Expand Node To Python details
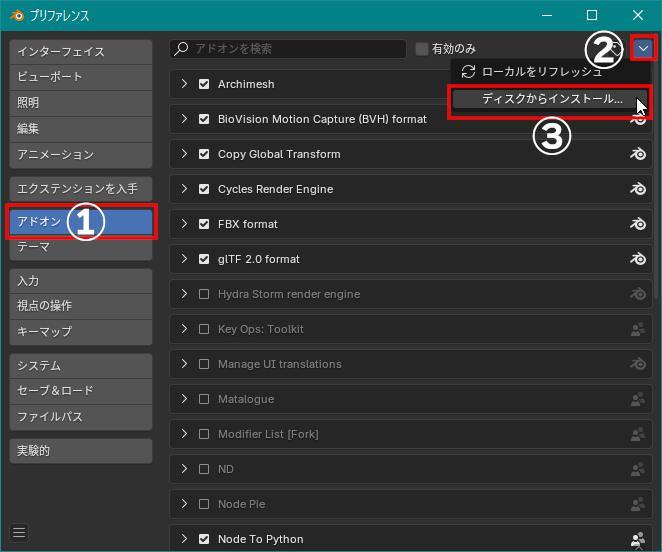Image resolution: width=662 pixels, height=552 pixels. pyautogui.click(x=184, y=539)
